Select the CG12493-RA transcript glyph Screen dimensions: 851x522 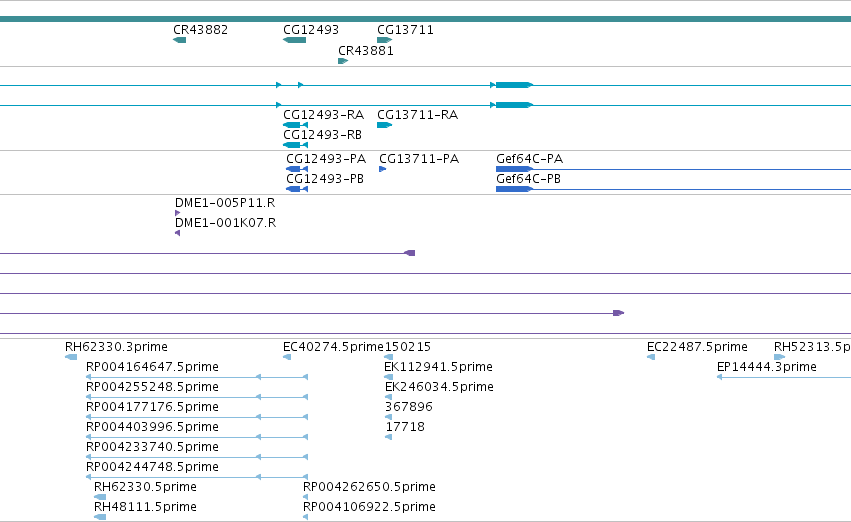pyautogui.click(x=296, y=125)
